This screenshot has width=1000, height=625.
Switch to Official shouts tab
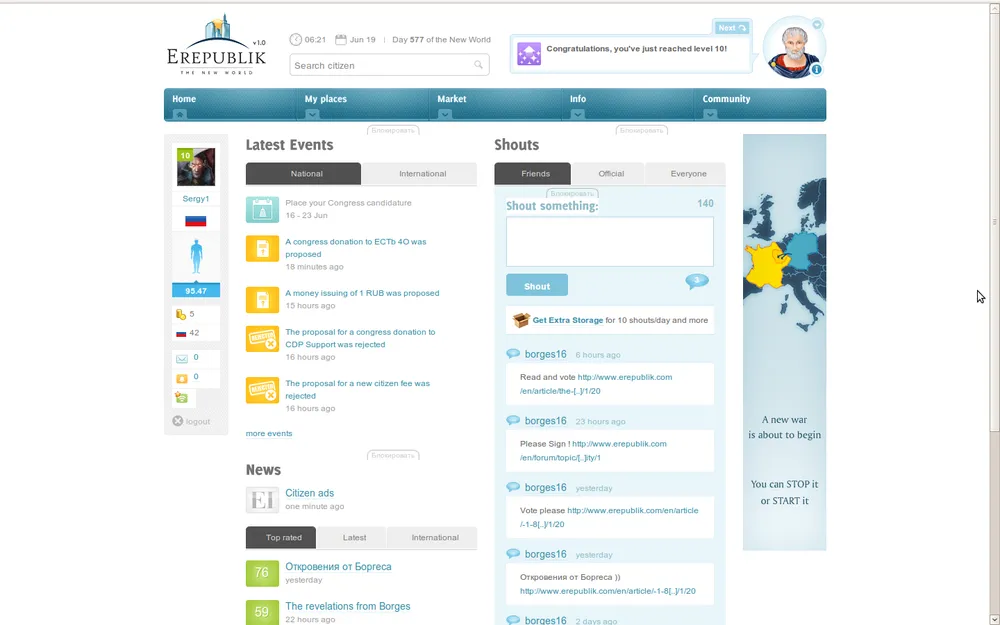tap(611, 174)
